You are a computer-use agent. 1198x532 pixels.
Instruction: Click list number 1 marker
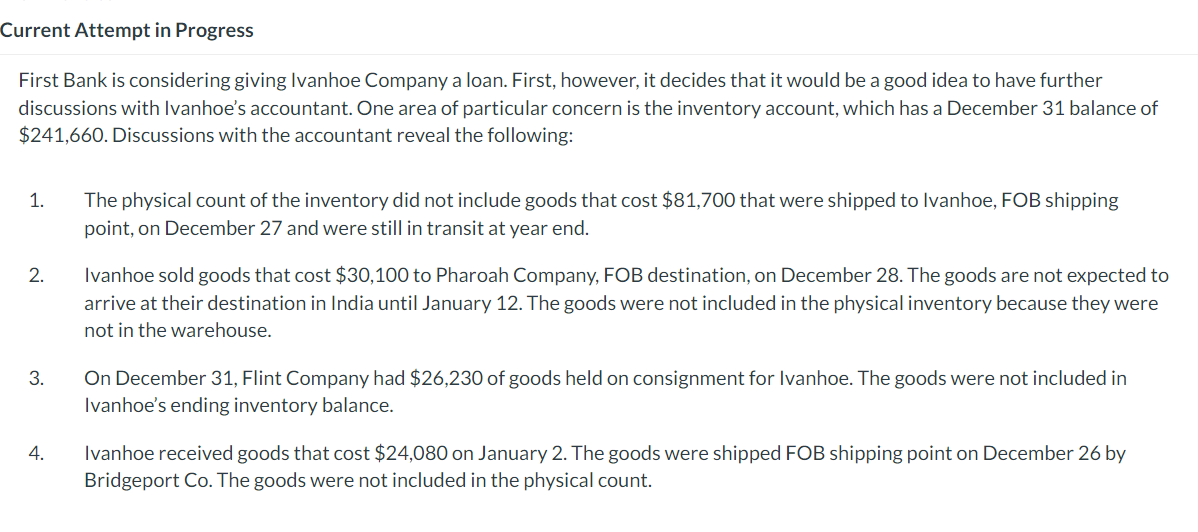[x=37, y=201]
